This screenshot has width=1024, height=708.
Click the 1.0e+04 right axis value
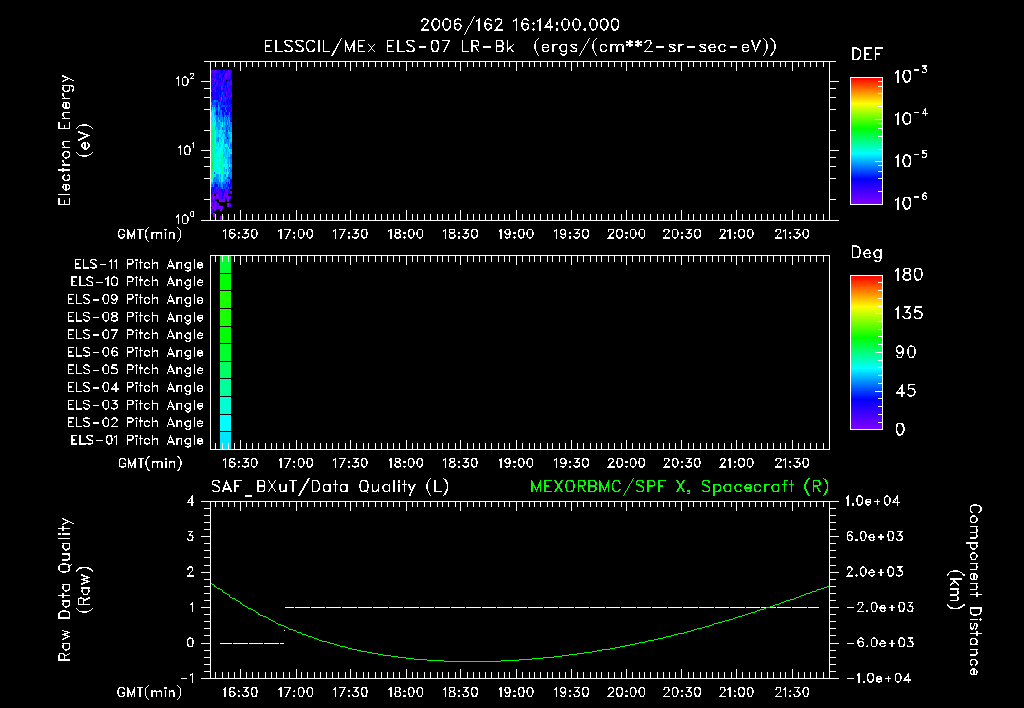pos(872,501)
